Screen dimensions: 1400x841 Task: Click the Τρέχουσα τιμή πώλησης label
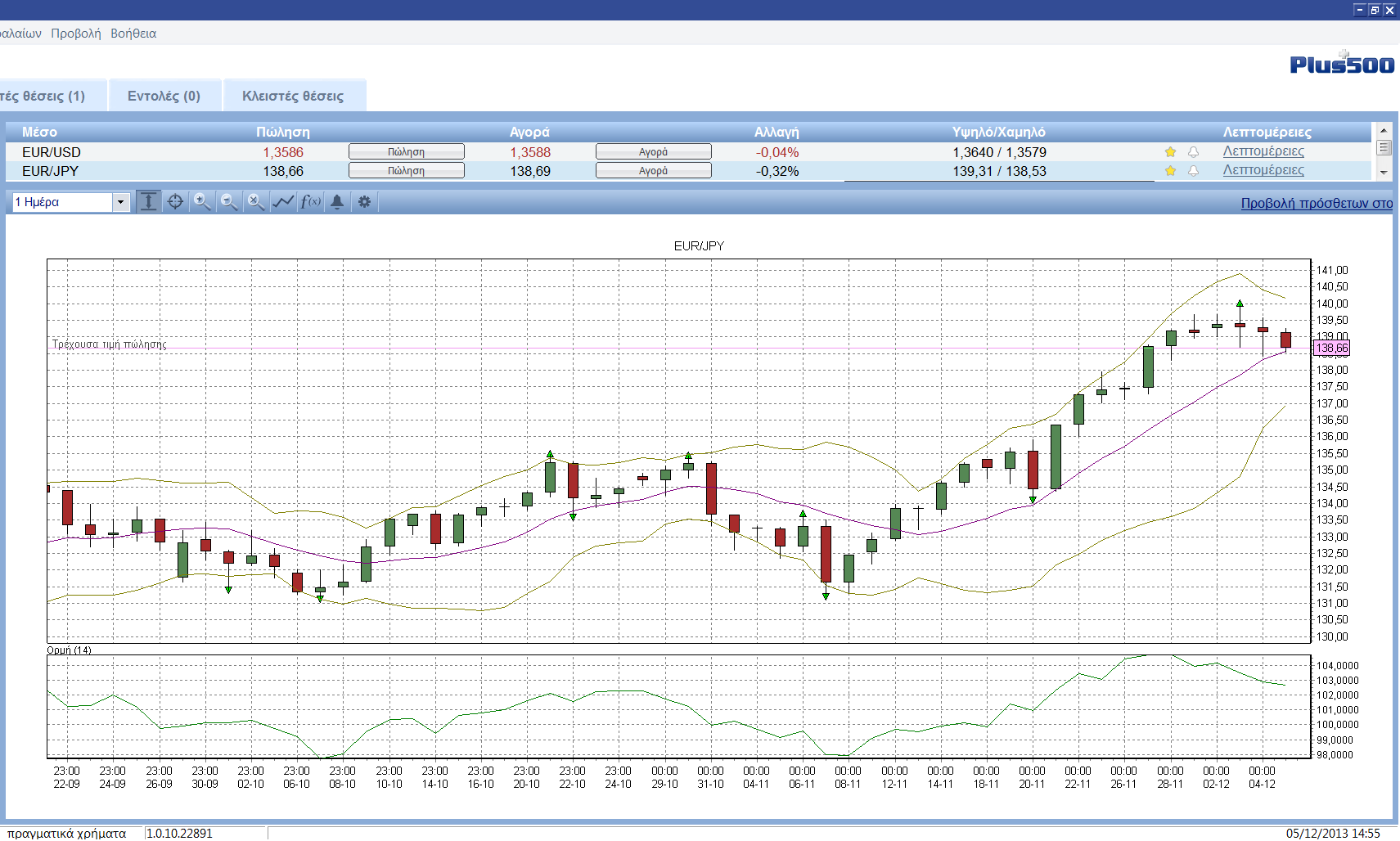[110, 344]
